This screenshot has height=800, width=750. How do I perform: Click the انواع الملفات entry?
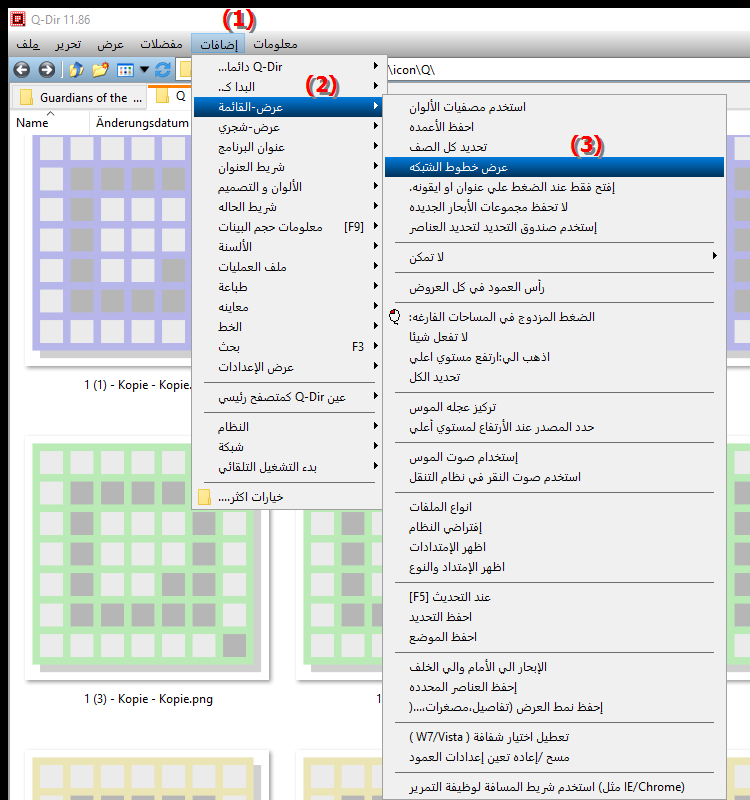click(x=555, y=507)
